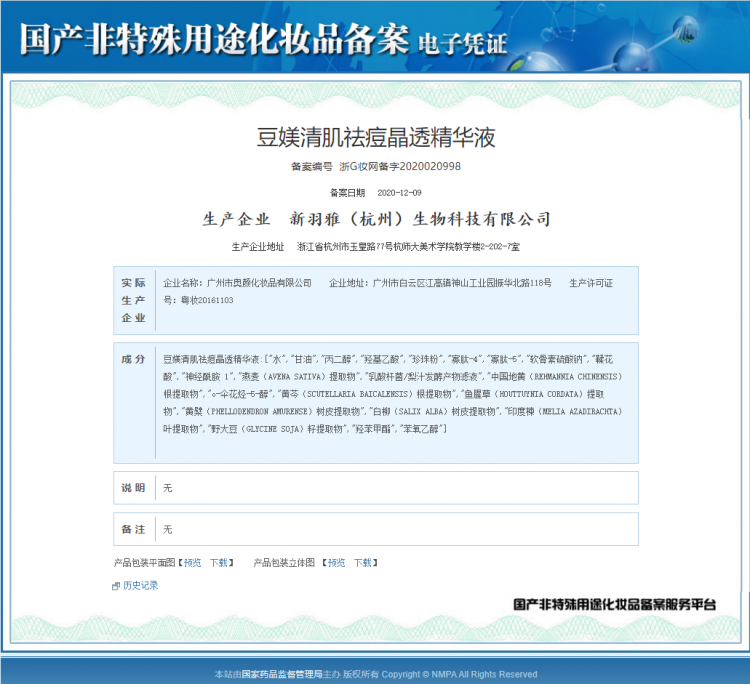750x684 pixels.
Task: Open the 历史记录 link
Action: pyautogui.click(x=140, y=586)
